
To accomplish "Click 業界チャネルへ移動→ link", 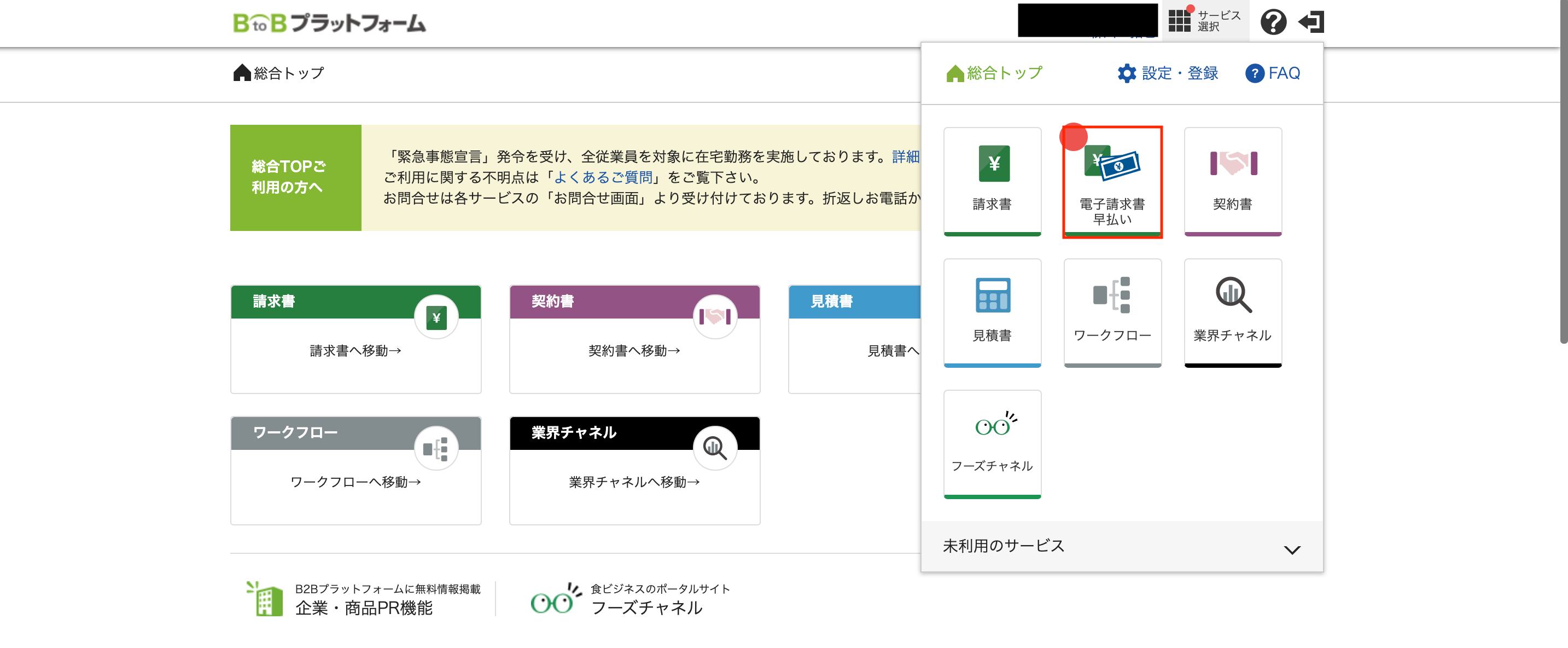I will [x=634, y=482].
